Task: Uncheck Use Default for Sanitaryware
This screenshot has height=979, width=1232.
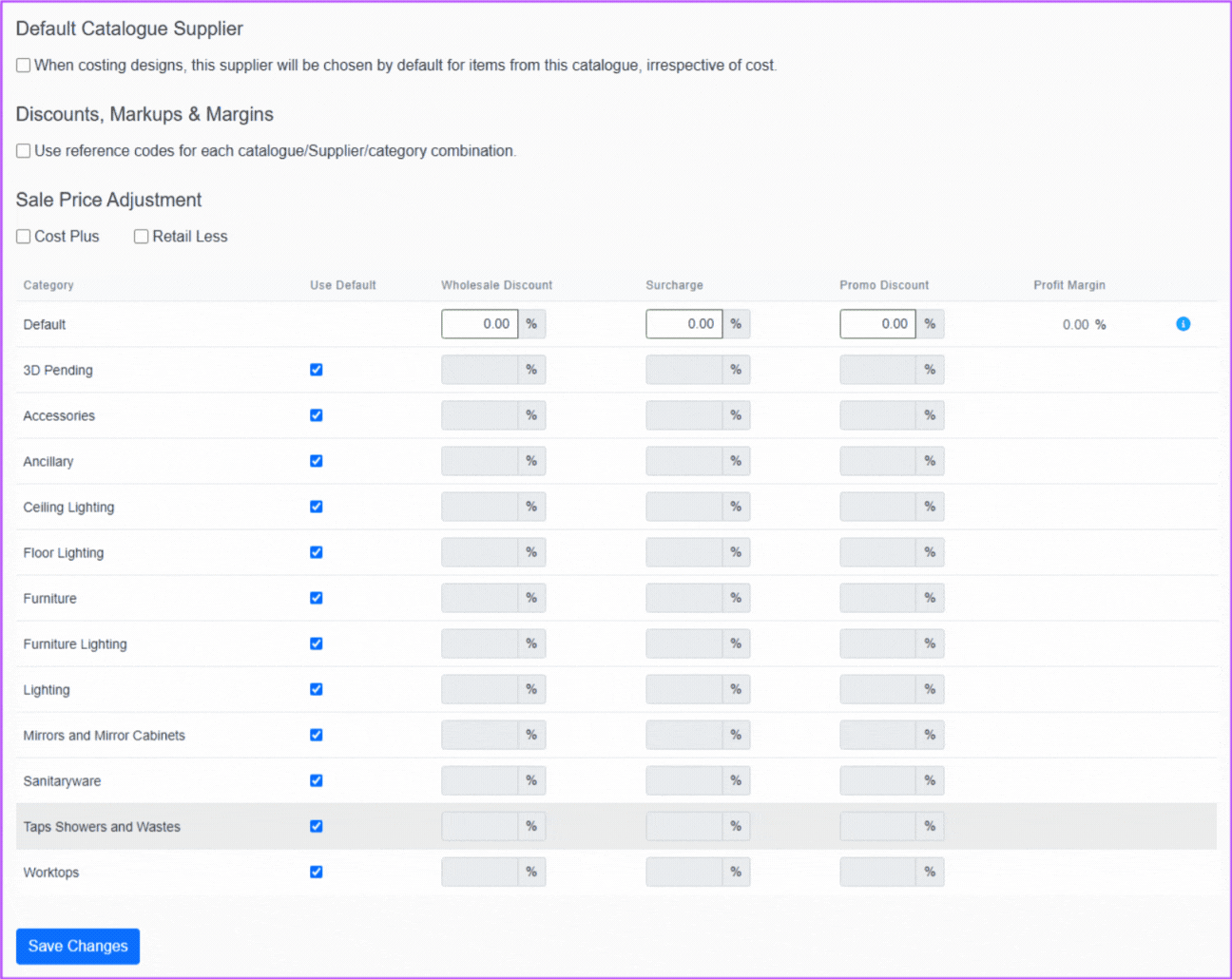Action: click(317, 780)
